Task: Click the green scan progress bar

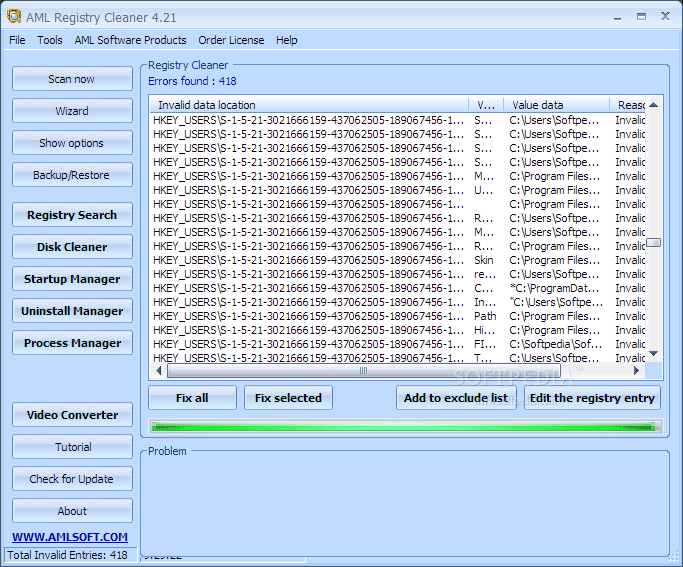Action: click(405, 427)
